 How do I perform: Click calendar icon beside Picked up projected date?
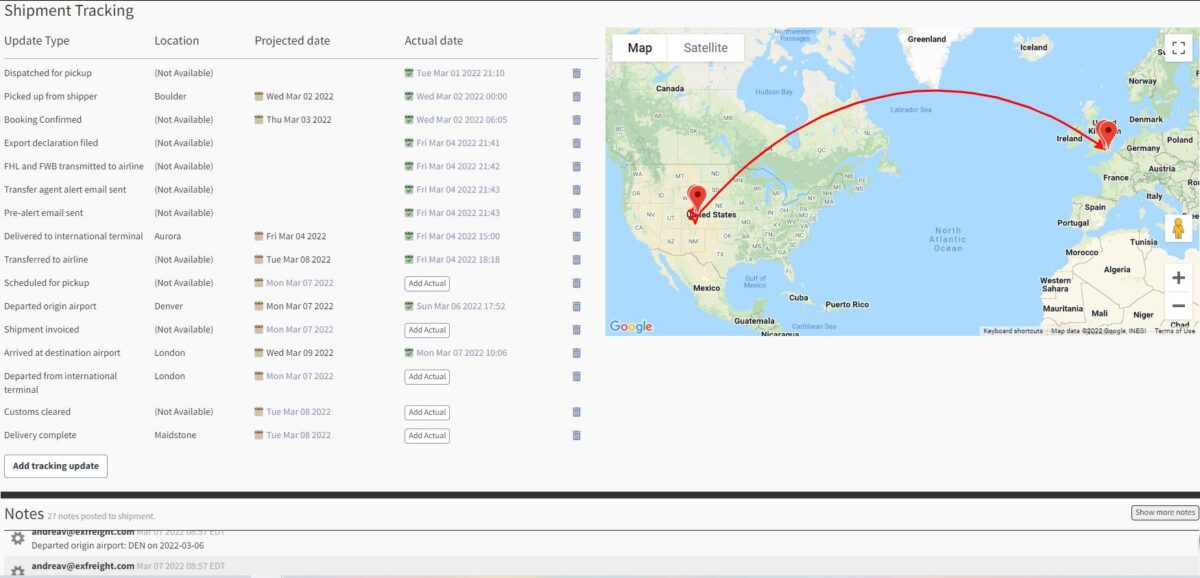pos(259,97)
